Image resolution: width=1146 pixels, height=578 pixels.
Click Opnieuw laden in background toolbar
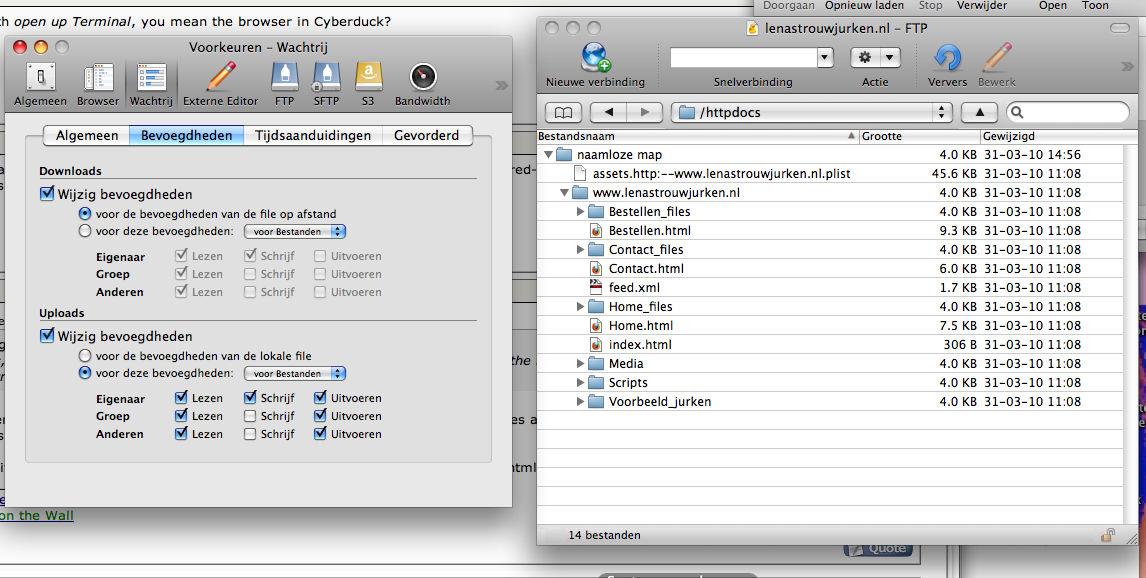coord(865,5)
